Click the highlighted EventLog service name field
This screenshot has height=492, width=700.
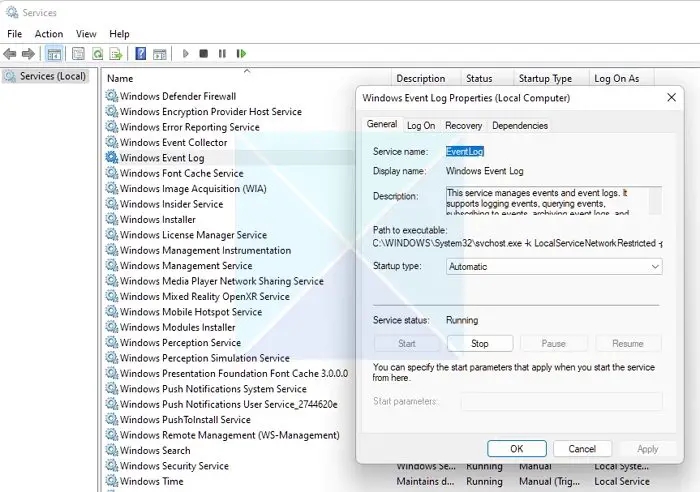[465, 151]
